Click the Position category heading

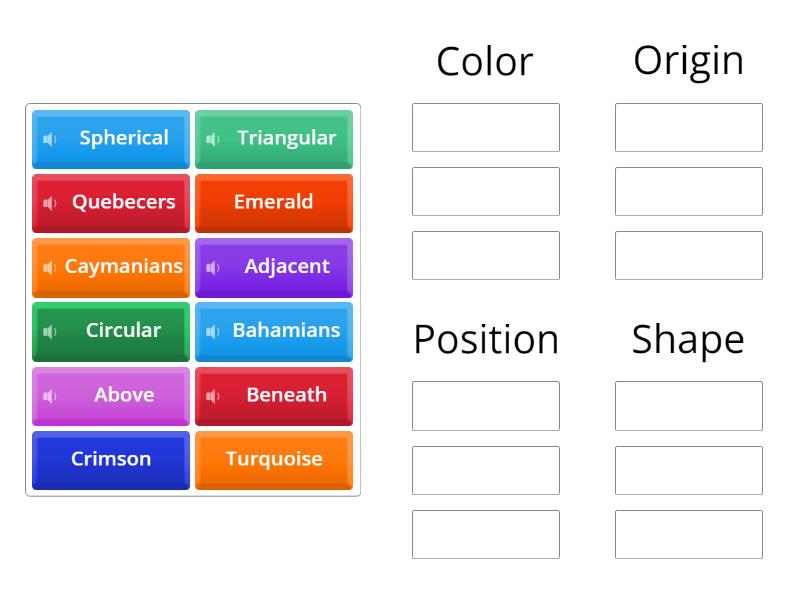[485, 339]
